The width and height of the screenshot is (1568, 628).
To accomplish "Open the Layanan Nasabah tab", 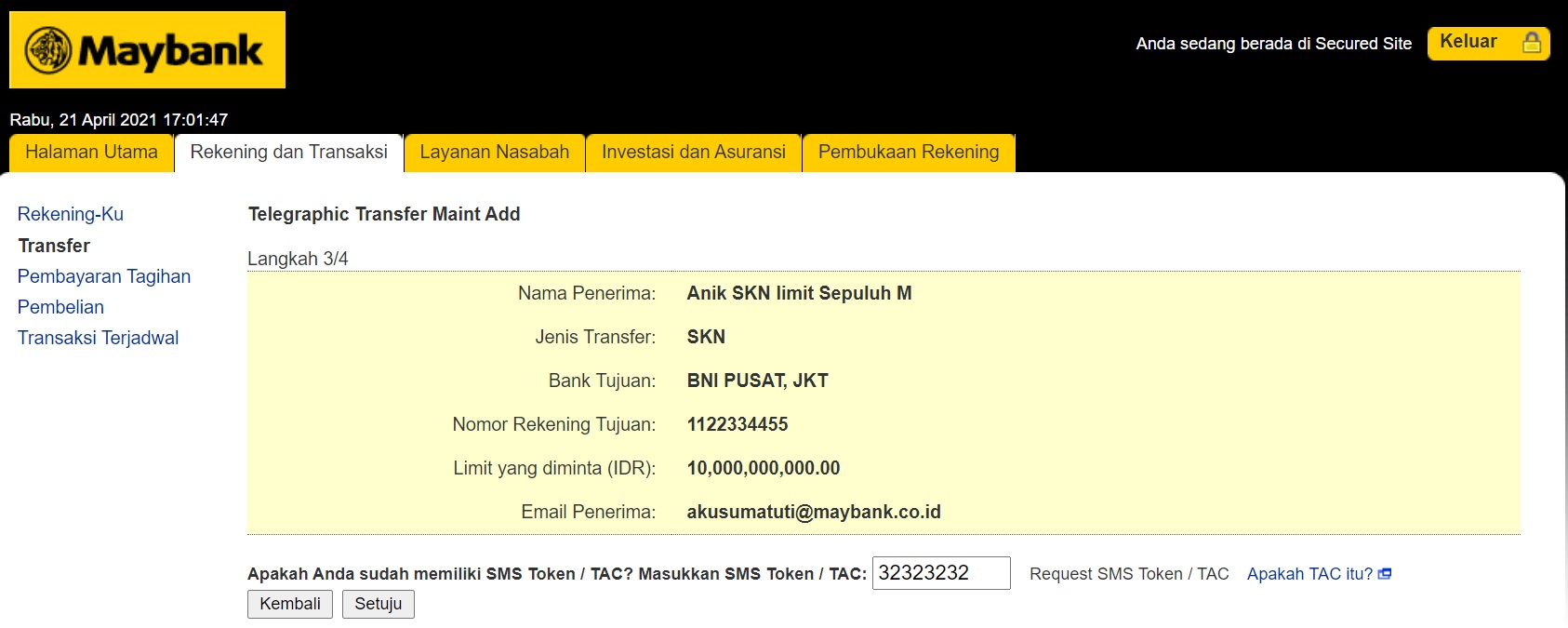I will pos(494,153).
